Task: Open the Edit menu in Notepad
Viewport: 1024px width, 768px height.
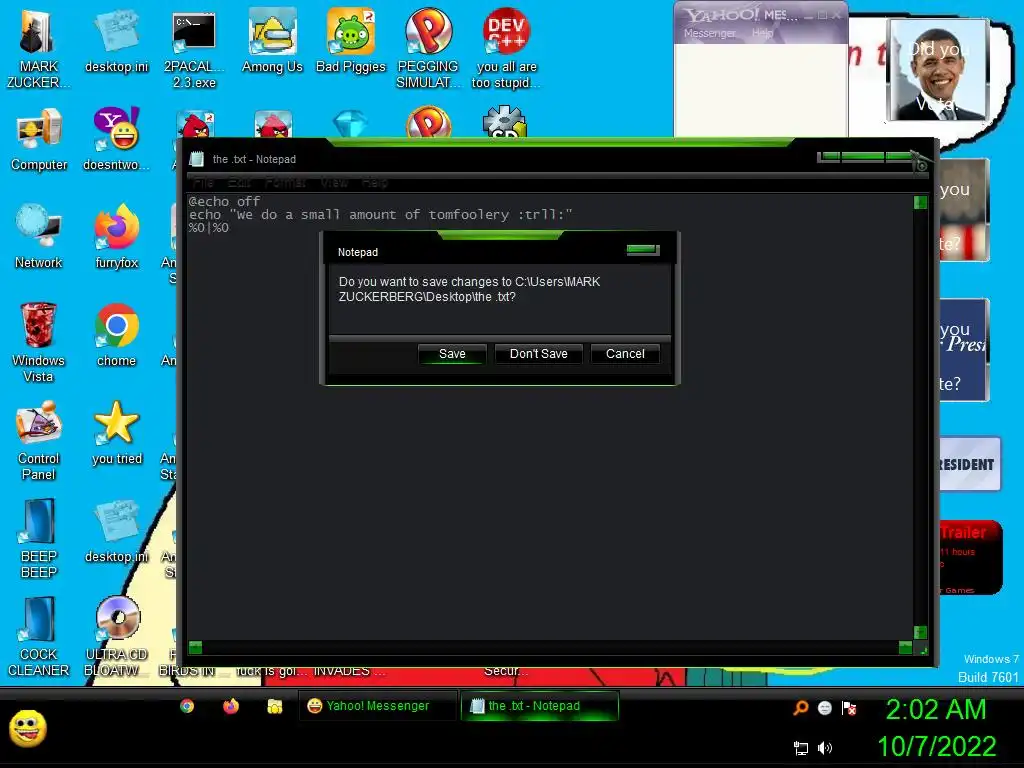Action: 239,183
